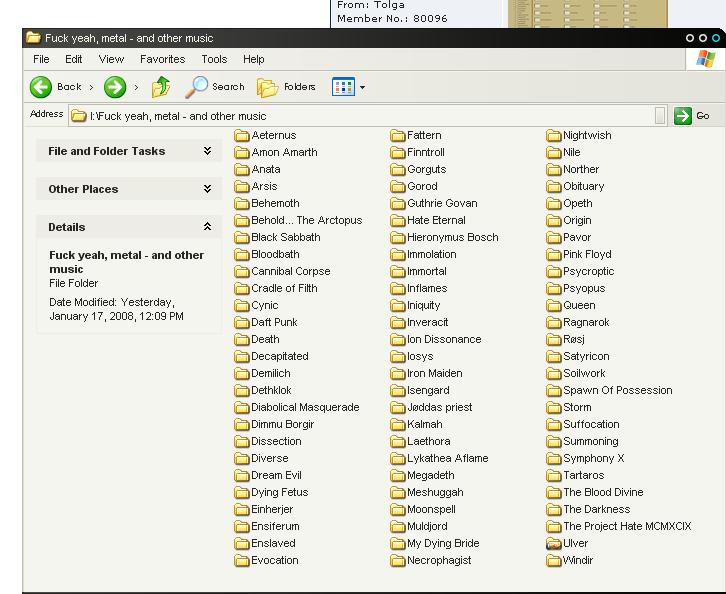Click the Folders toolbar icon
The image size is (726, 594).
[267, 88]
